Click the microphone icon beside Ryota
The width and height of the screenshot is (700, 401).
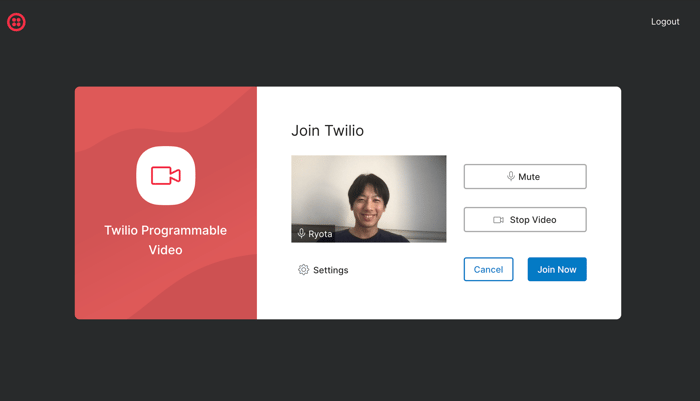pos(301,234)
